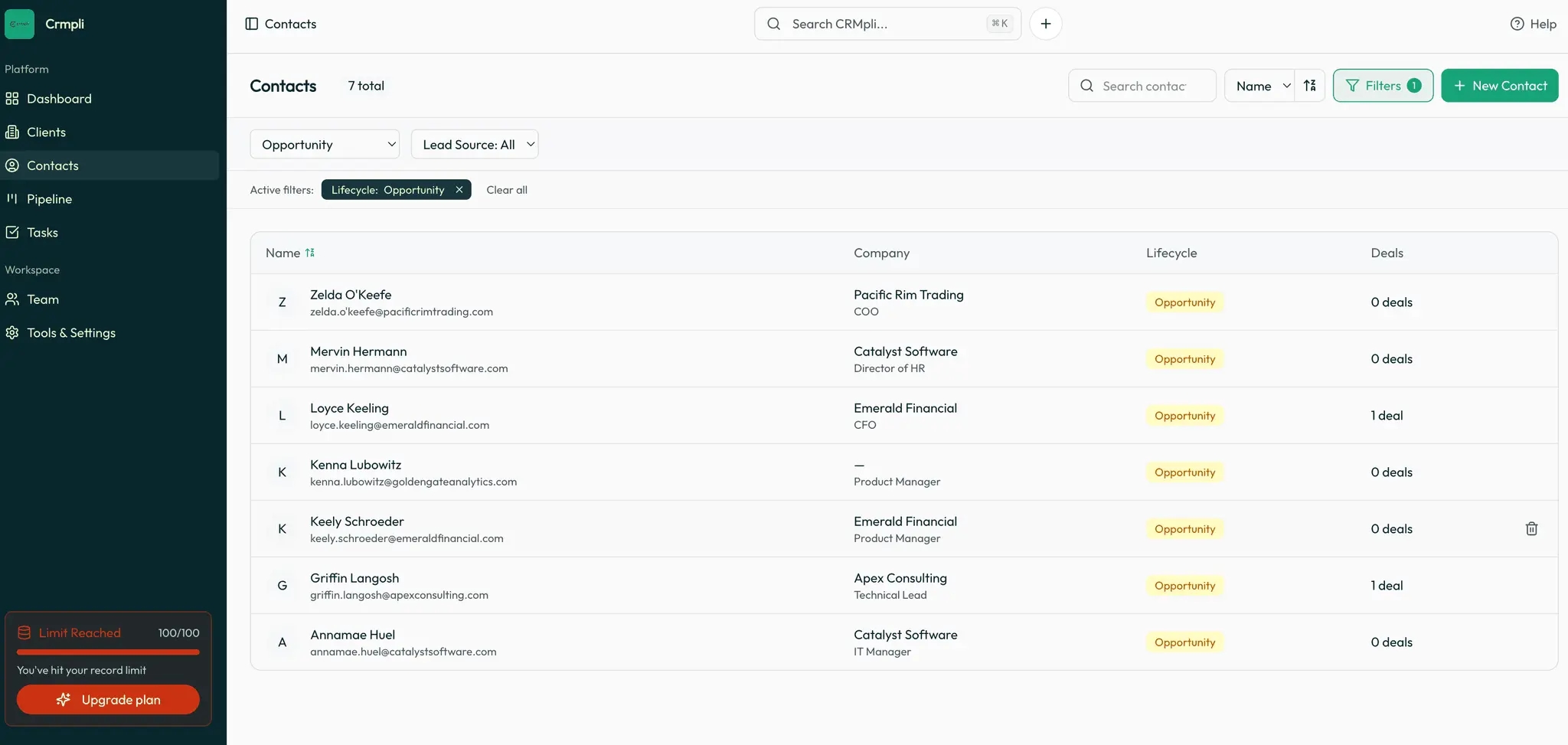Select avatar A for Annamae Huel
The image size is (1568, 745).
tap(283, 642)
